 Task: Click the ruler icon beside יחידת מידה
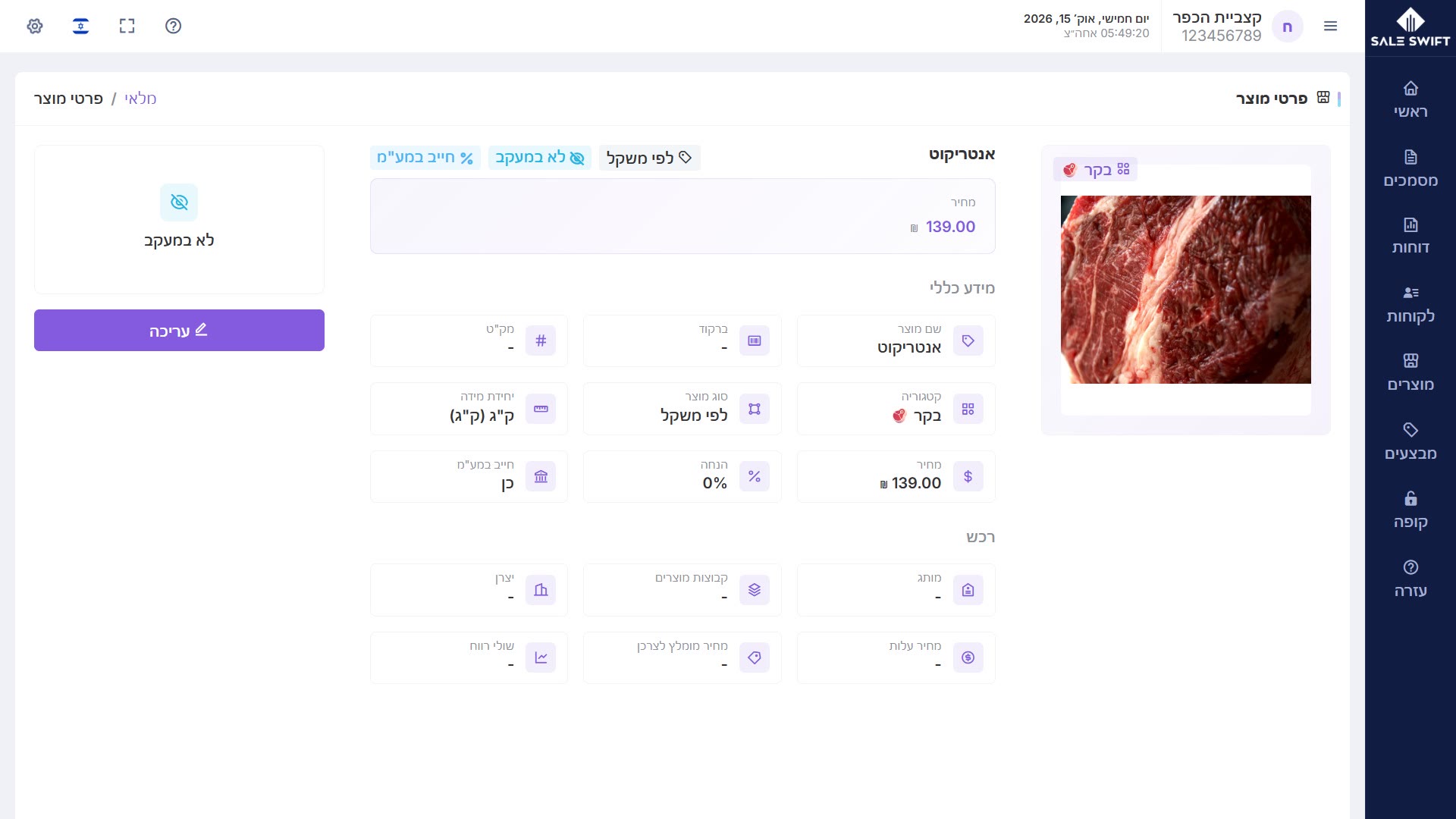point(541,409)
